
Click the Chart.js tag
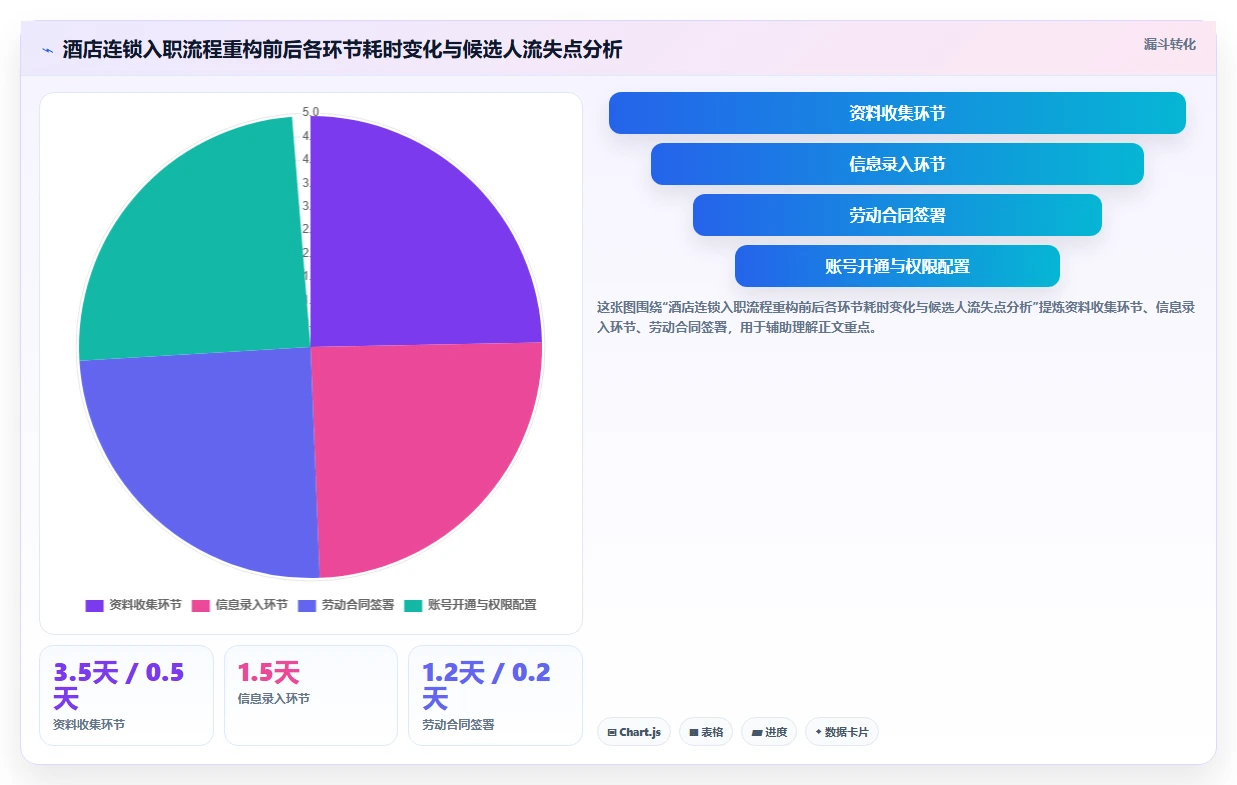pyautogui.click(x=634, y=732)
